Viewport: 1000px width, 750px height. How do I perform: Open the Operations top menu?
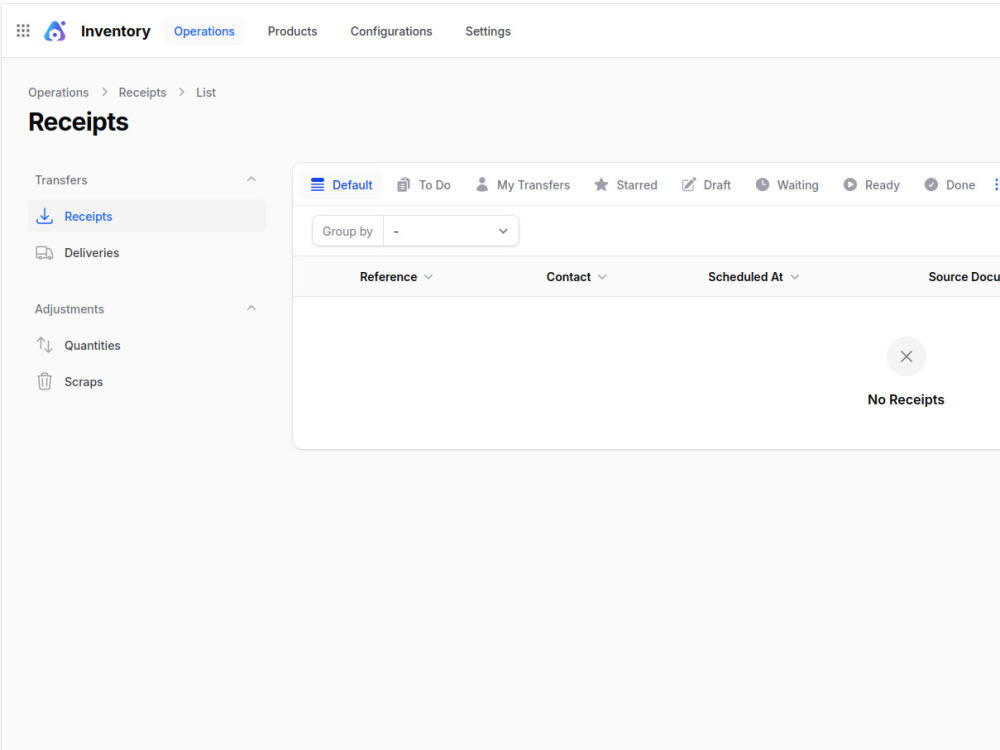click(x=204, y=31)
